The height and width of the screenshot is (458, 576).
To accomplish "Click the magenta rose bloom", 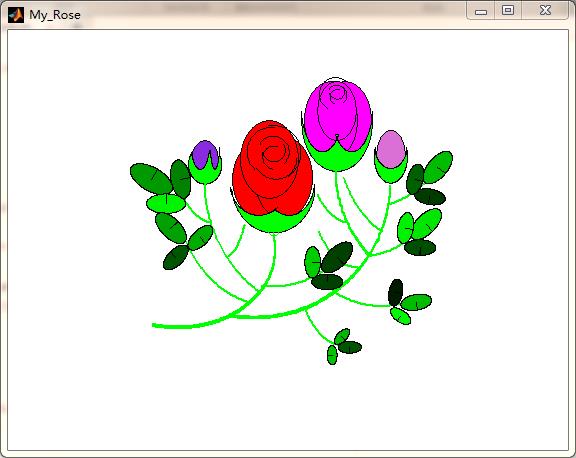I will point(337,116).
